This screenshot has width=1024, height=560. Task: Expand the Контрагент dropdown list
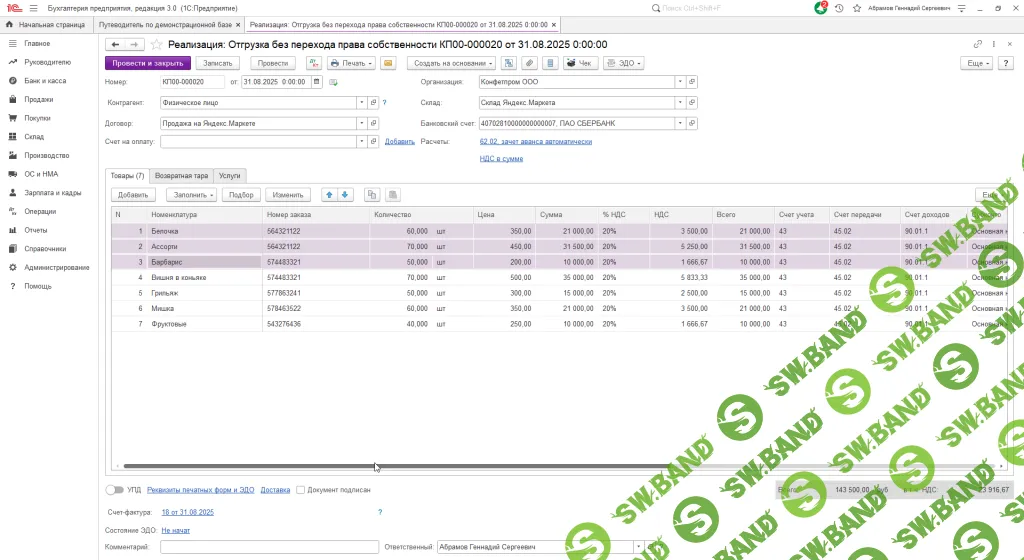tap(361, 102)
